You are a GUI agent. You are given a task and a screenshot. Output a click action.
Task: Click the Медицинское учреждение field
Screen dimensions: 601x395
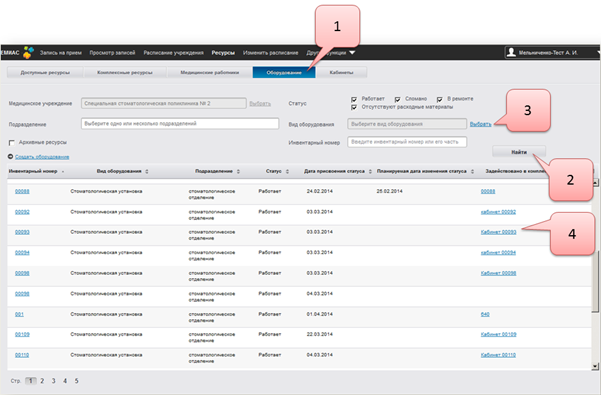(x=164, y=103)
